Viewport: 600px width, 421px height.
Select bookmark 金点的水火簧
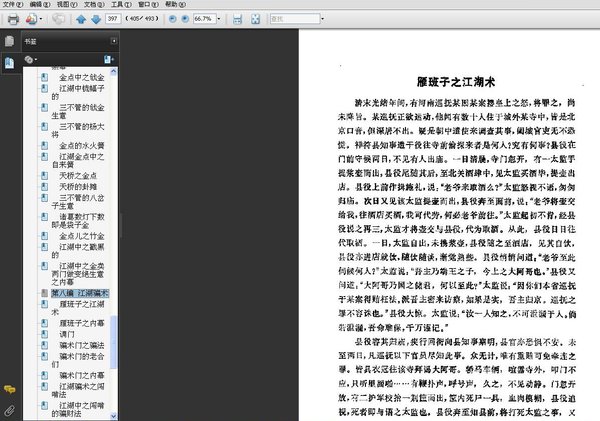(x=82, y=146)
